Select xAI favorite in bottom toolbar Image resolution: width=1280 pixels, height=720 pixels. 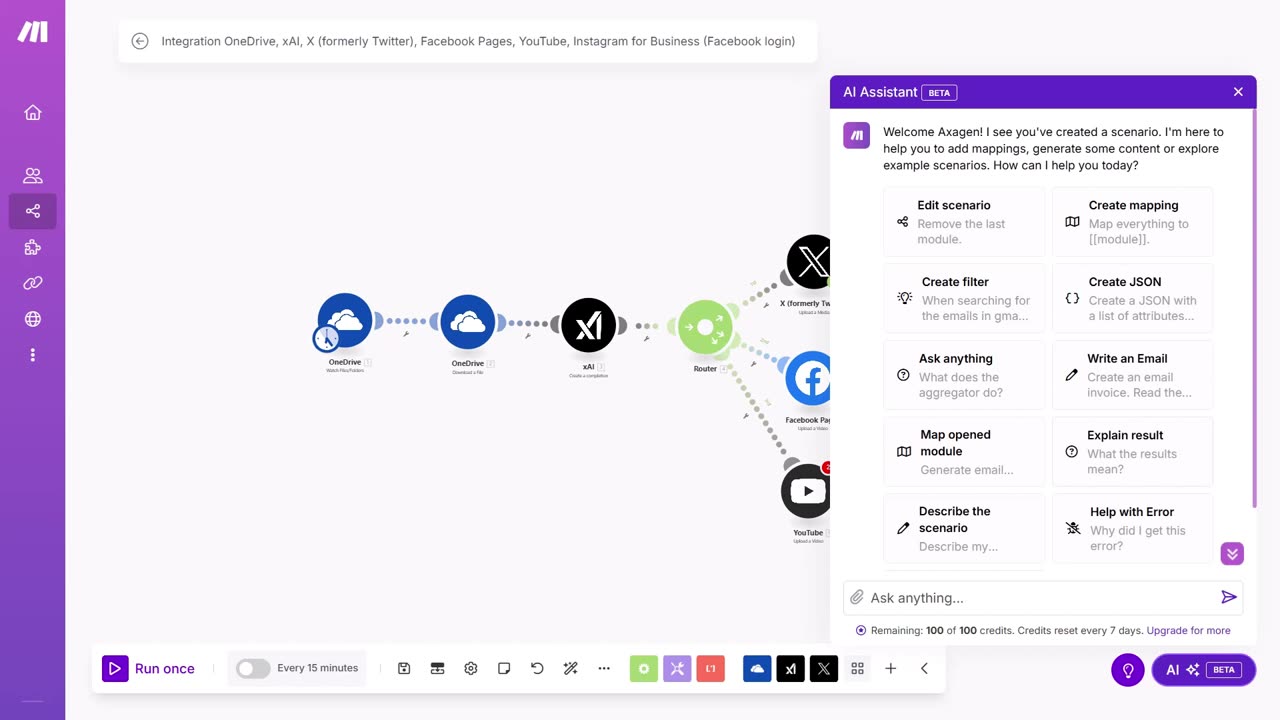click(790, 668)
